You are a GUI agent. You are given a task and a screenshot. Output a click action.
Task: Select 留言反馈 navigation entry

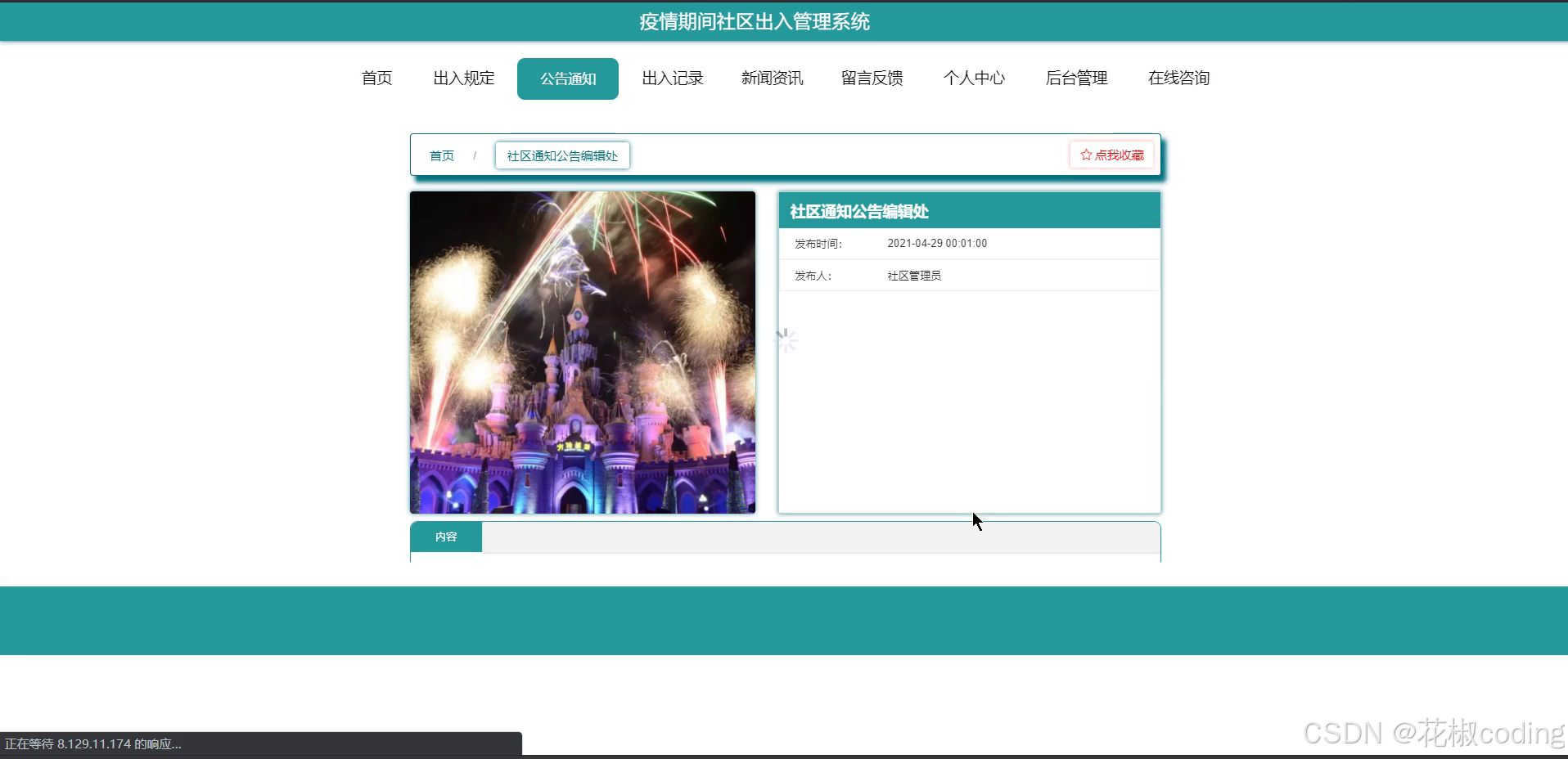click(x=871, y=78)
